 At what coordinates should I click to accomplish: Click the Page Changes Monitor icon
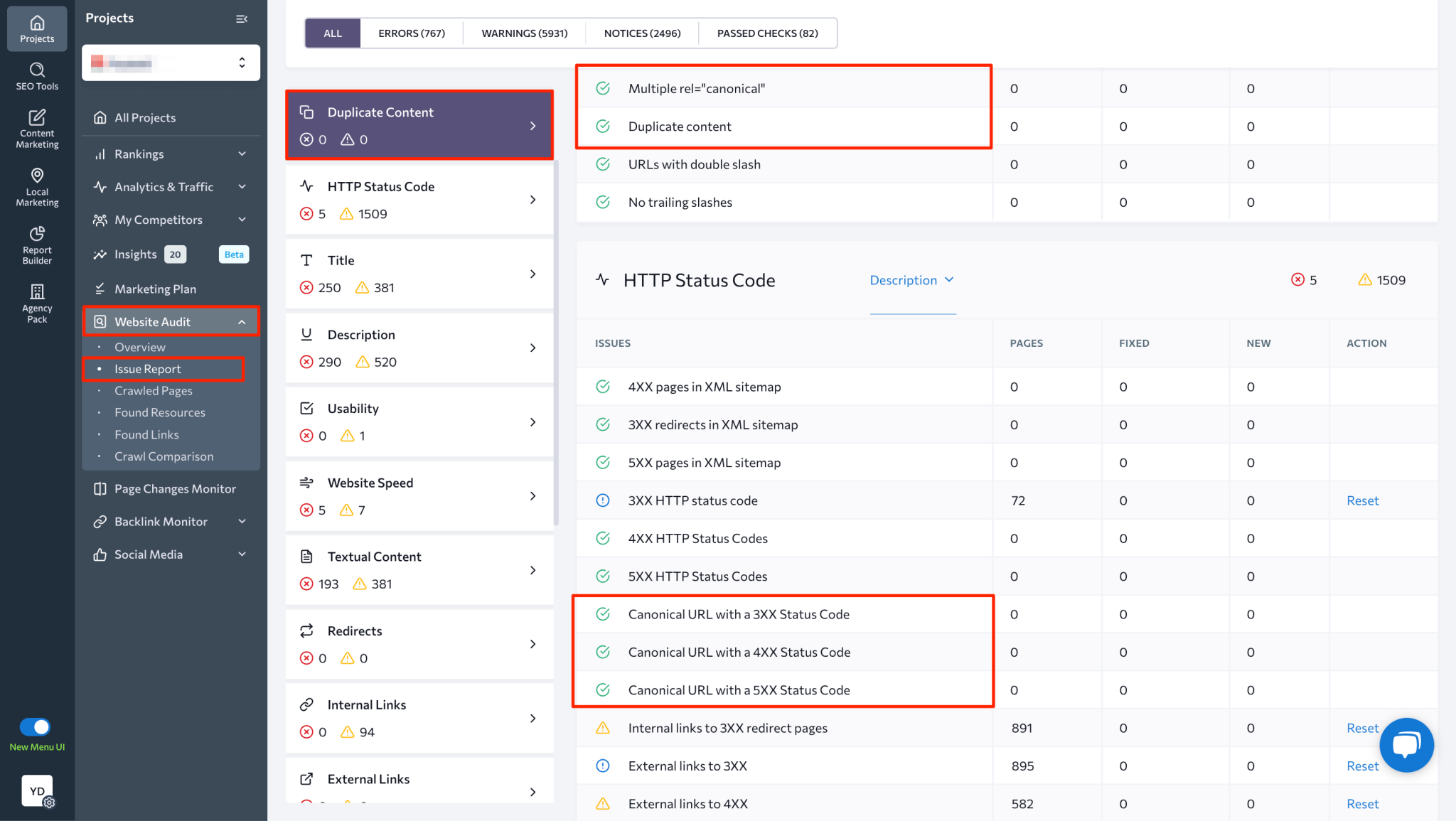(100, 488)
